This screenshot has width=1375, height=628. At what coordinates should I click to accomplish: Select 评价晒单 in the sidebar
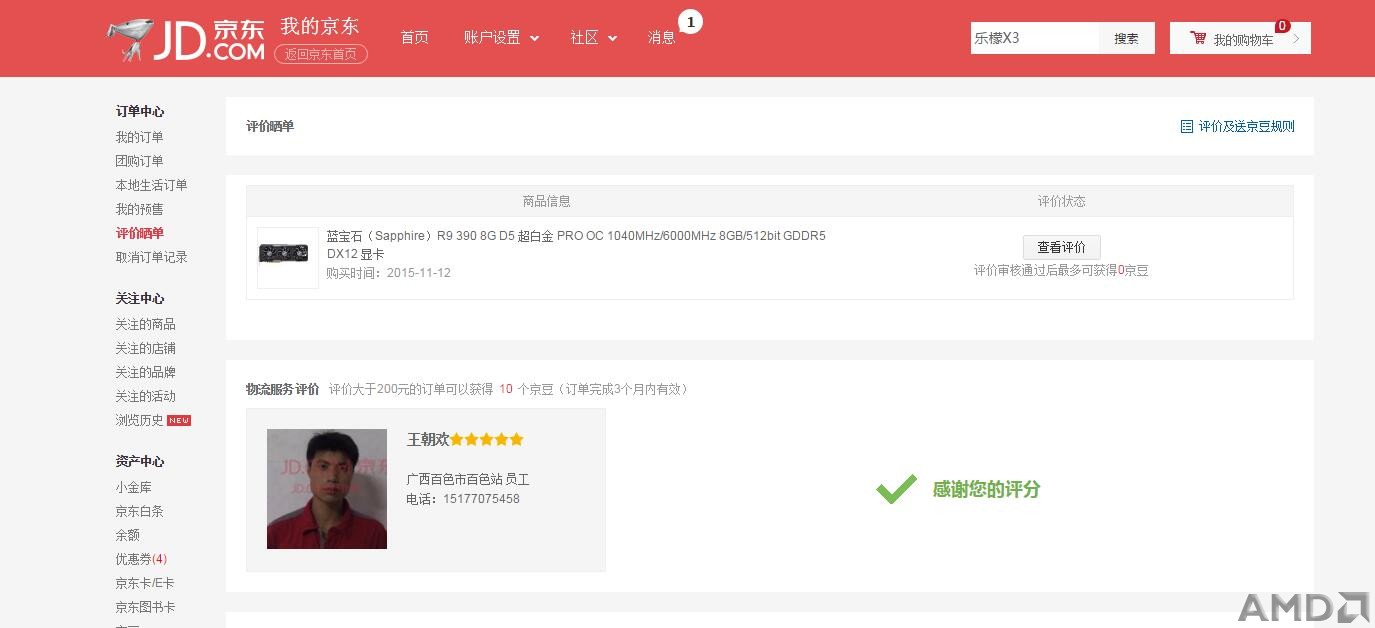[x=139, y=233]
